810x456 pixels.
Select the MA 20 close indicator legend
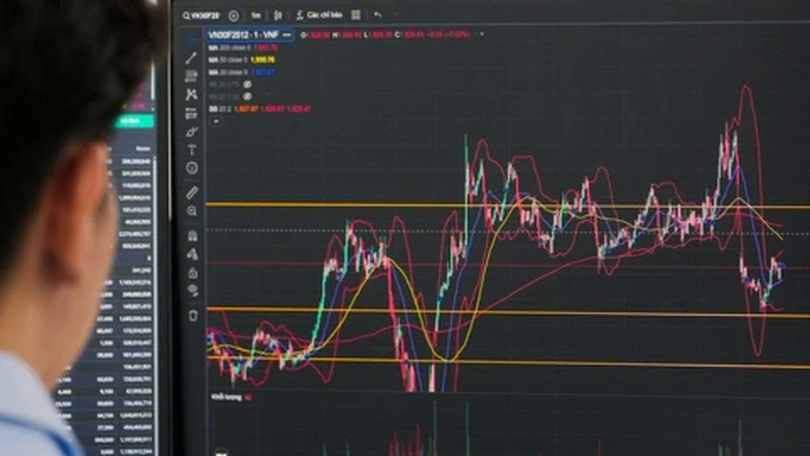coord(241,72)
